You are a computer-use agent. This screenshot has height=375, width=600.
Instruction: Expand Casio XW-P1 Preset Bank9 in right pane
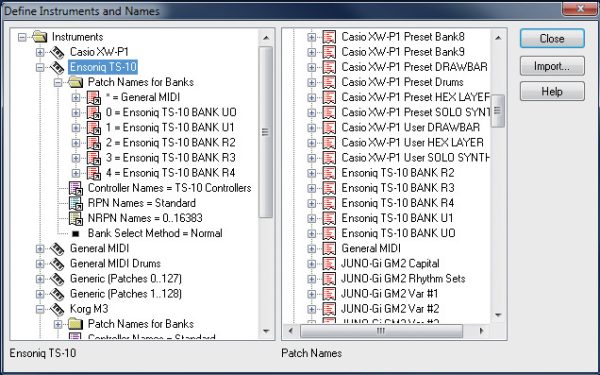click(x=311, y=52)
